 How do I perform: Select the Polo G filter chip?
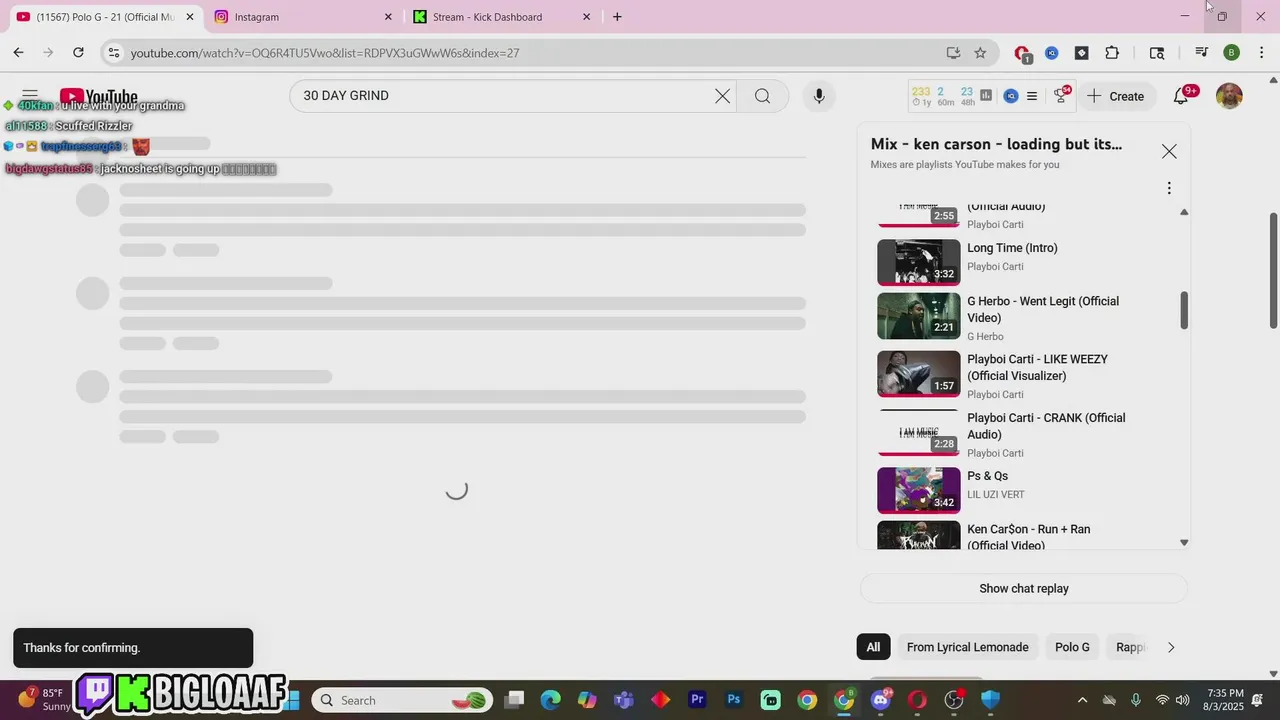pyautogui.click(x=1072, y=647)
